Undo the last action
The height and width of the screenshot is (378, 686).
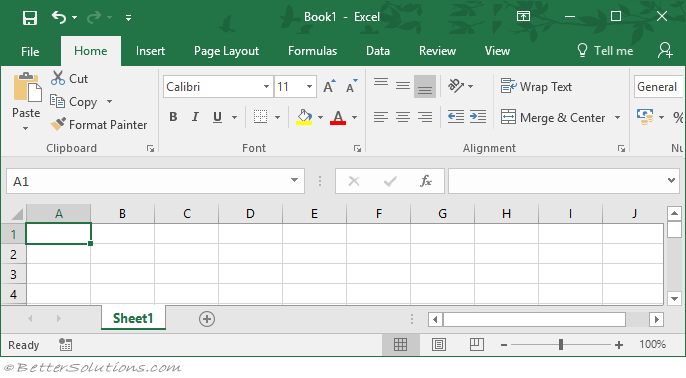coord(59,18)
